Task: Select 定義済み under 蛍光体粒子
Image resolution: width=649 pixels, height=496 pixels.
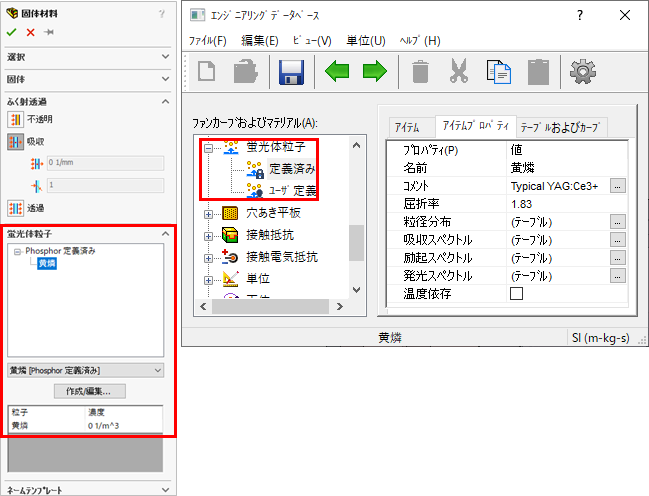Action: tap(292, 169)
